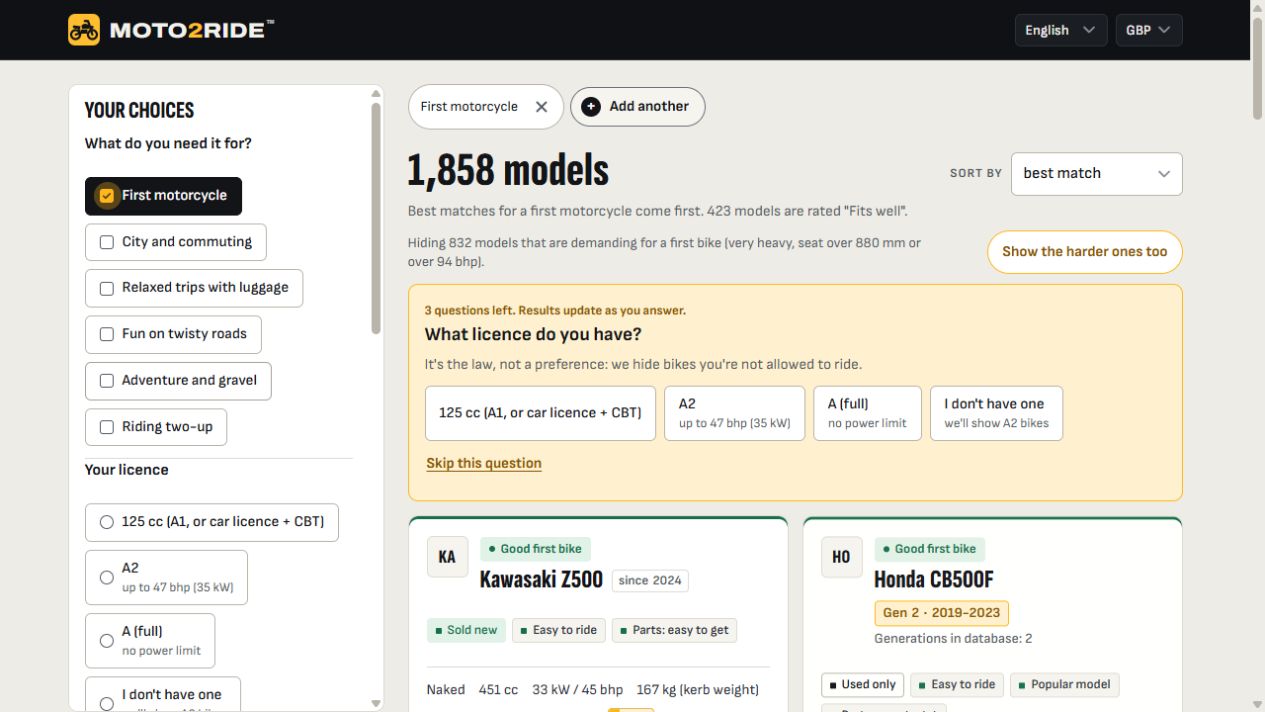Click the plus icon in Add another
Screen dimensions: 1265x712
click(x=591, y=107)
